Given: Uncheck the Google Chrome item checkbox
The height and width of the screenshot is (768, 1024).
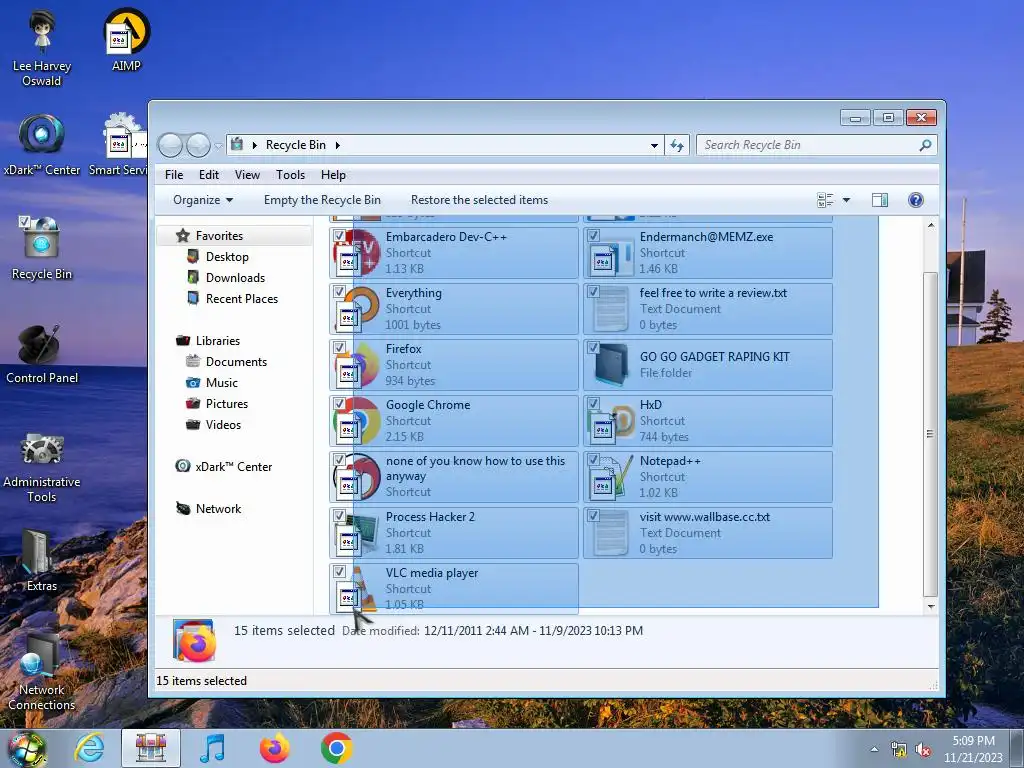Looking at the screenshot, I should click(339, 404).
